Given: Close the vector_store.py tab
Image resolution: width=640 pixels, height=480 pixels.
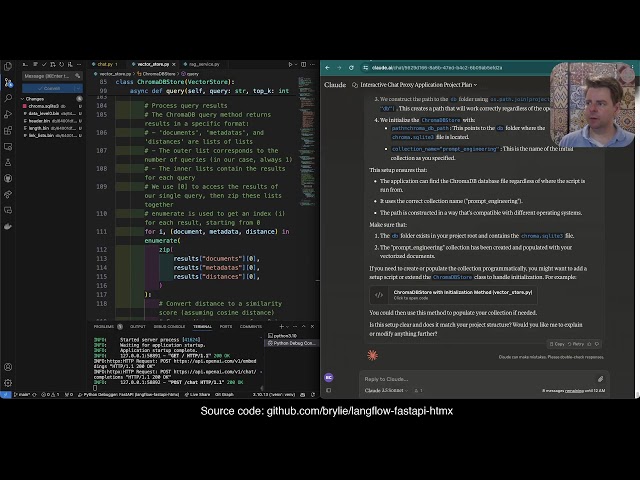Looking at the screenshot, I should (174, 64).
